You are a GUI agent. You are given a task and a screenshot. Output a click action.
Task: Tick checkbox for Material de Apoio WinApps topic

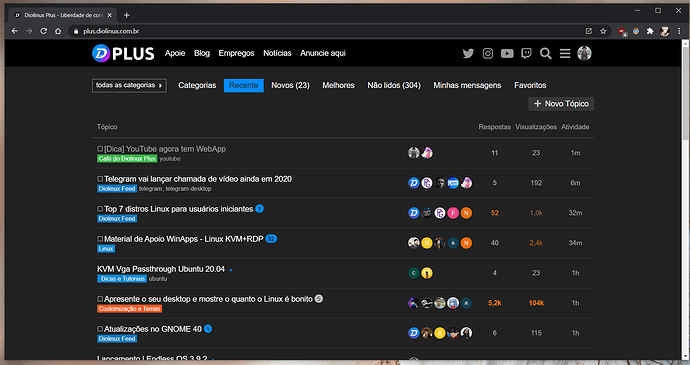[100, 239]
